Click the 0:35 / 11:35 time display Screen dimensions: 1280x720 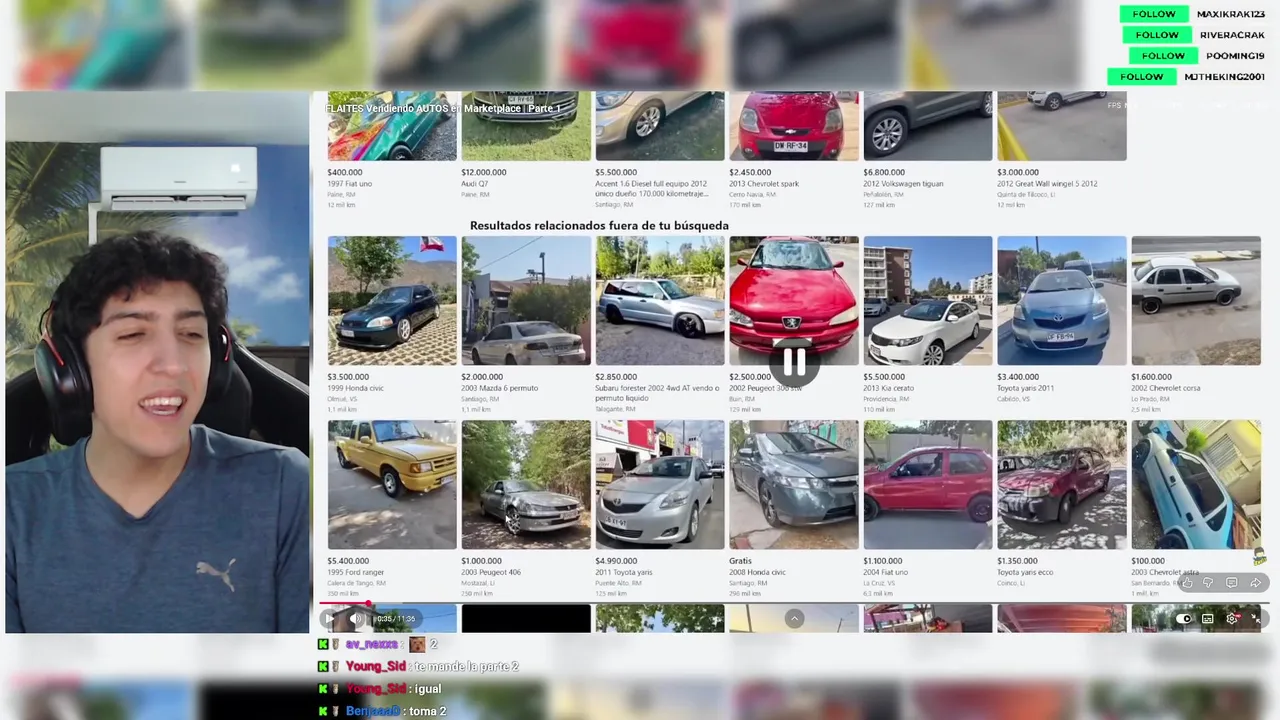pos(396,619)
